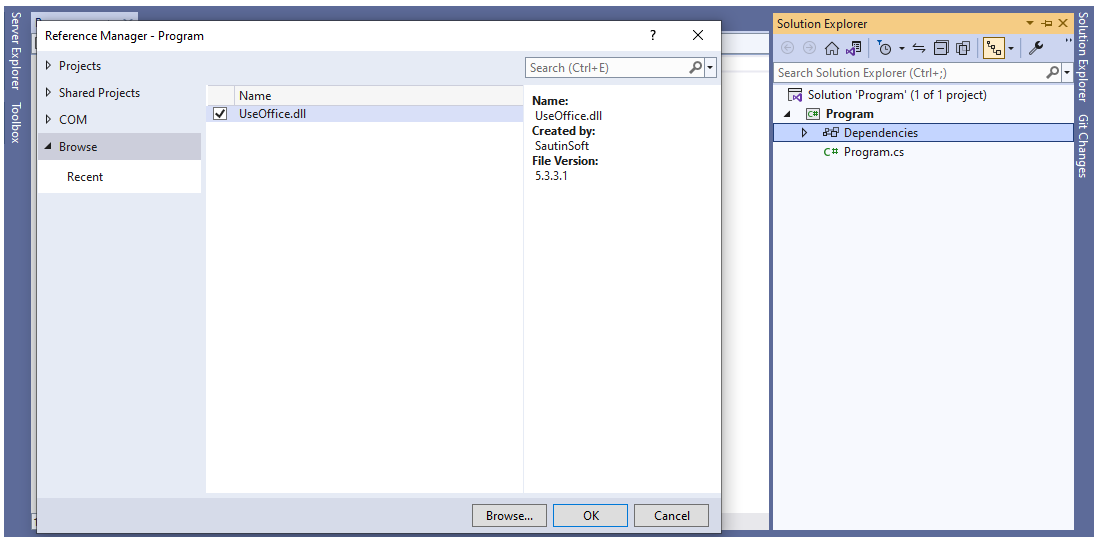Open the Server Explorer side tab
This screenshot has width=1099, height=545.
[x=15, y=50]
